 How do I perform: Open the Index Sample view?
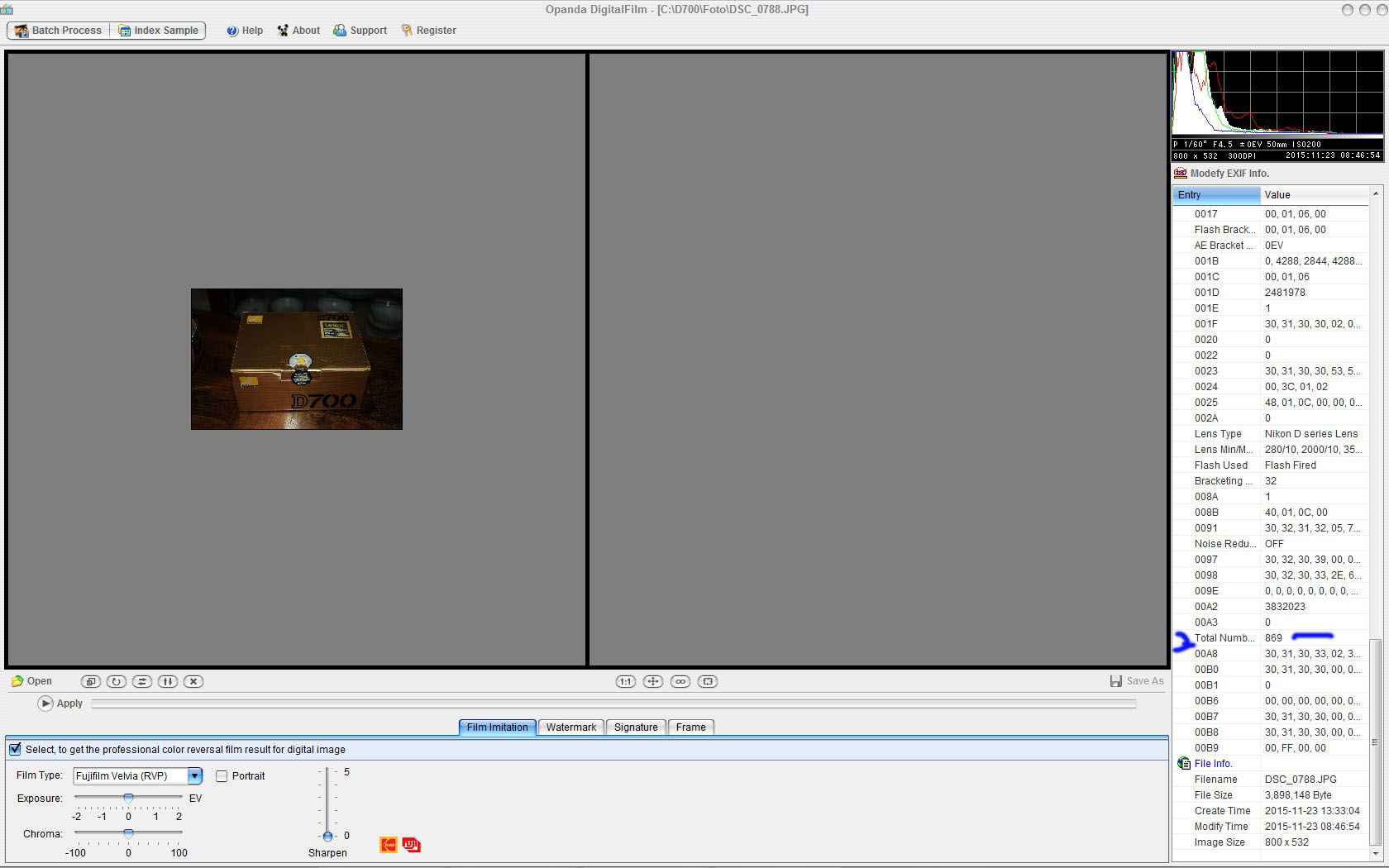158,31
